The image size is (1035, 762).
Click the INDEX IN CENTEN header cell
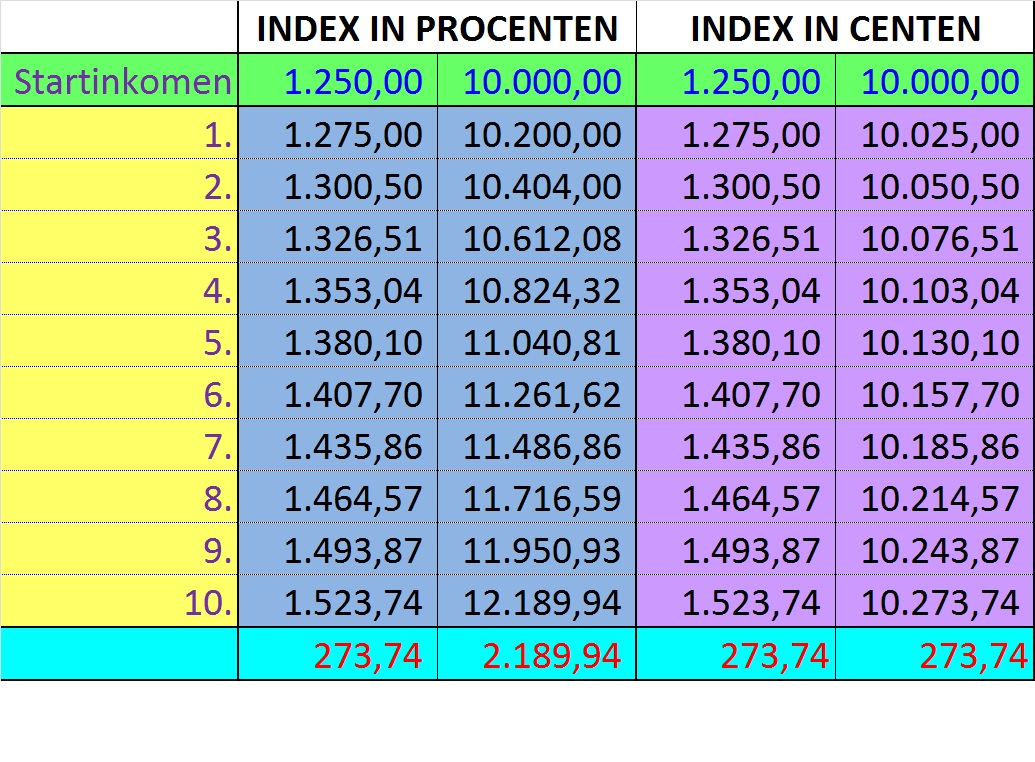pos(835,28)
